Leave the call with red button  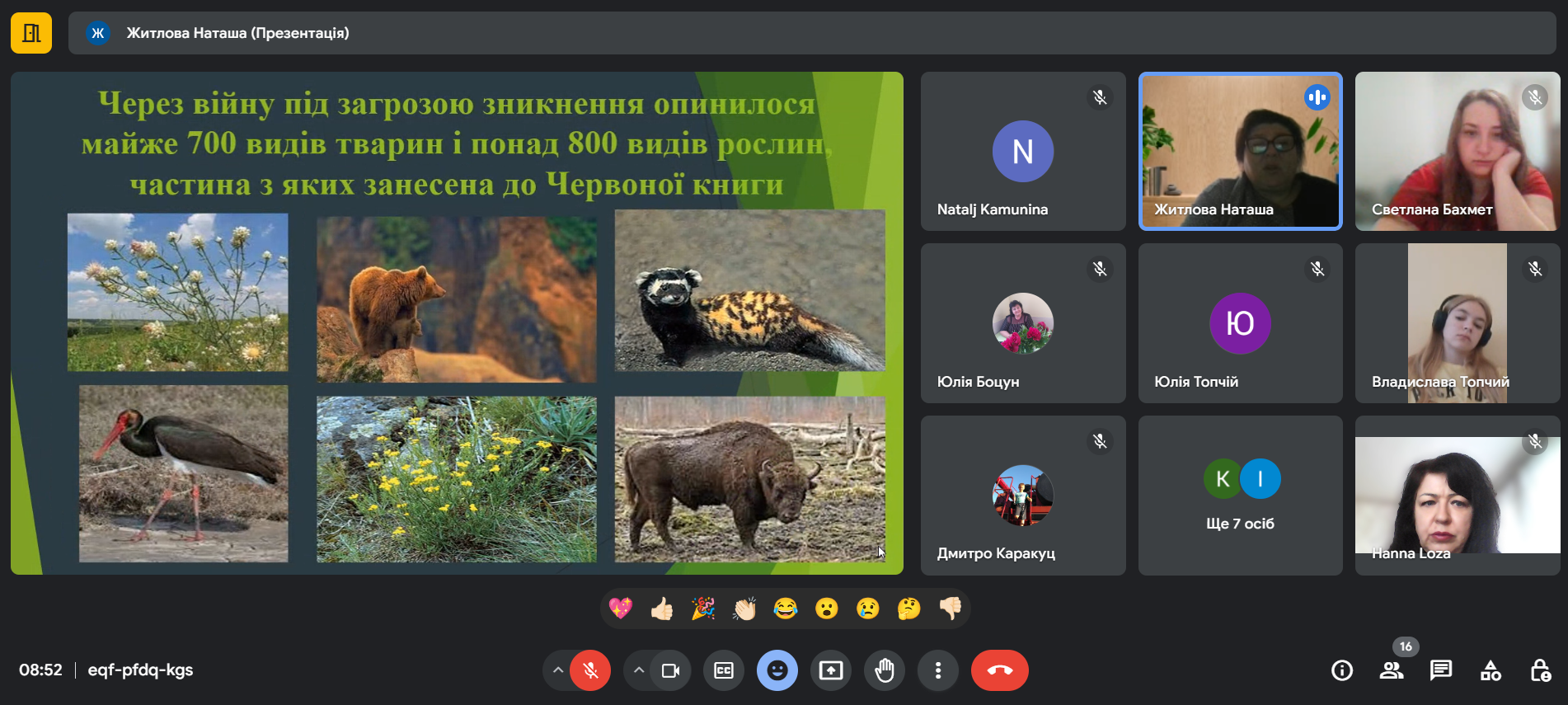tap(999, 670)
